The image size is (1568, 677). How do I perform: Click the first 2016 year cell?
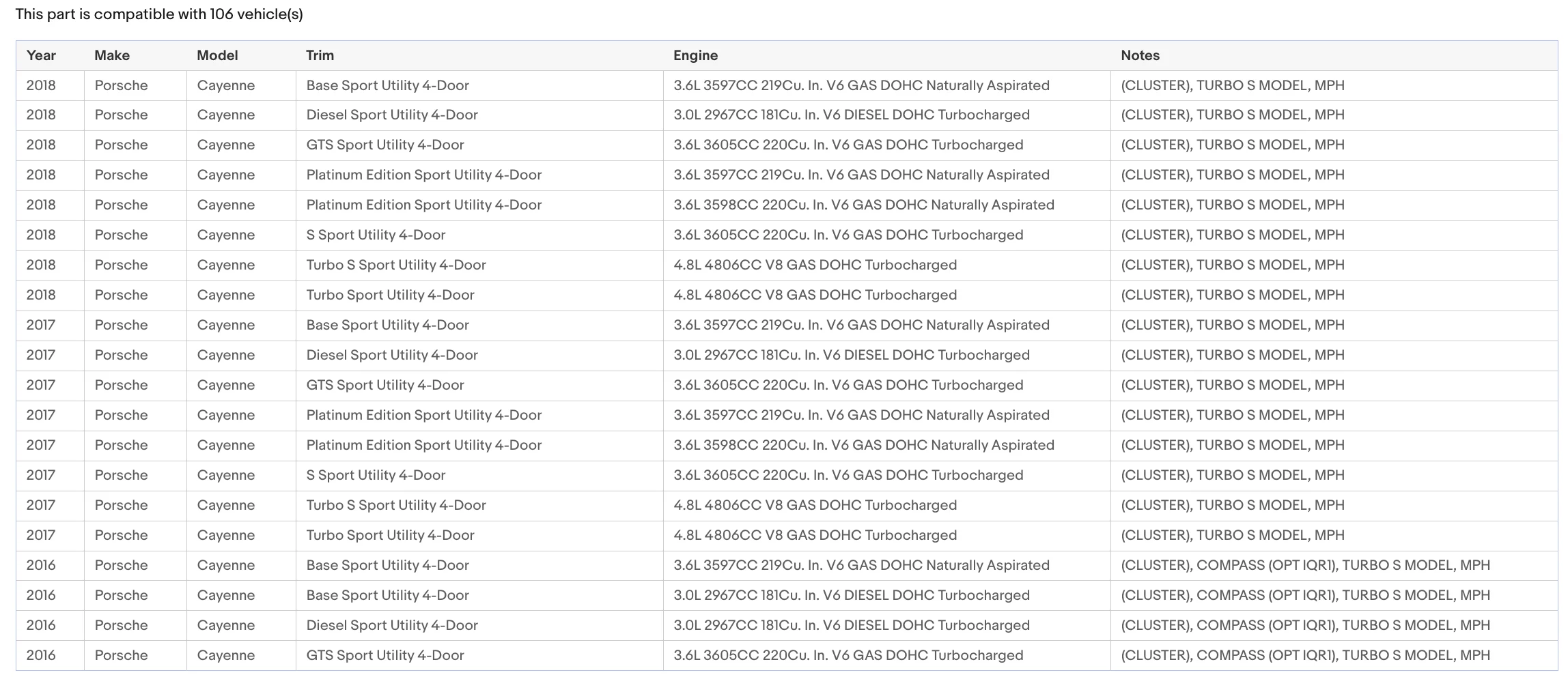point(51,566)
